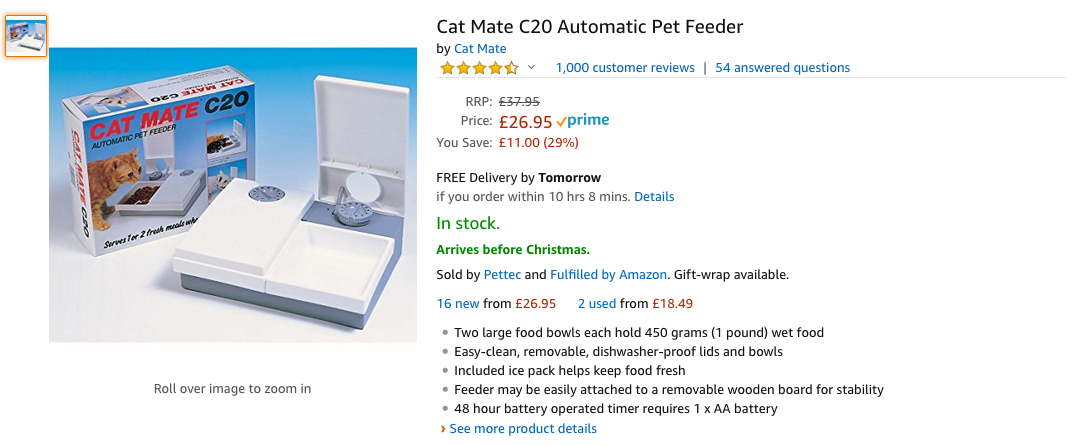Open the Fulfilled by Amazon link
1087x446 pixels.
coord(608,275)
